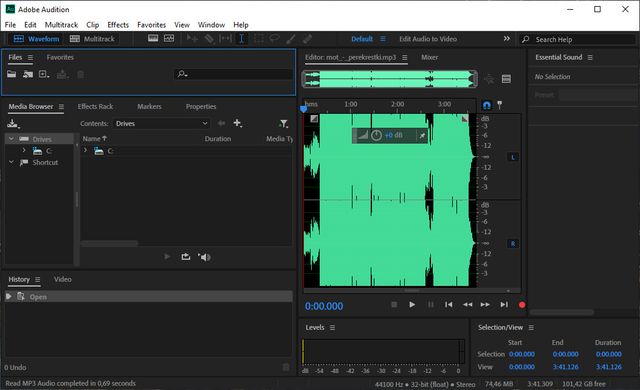Switch to Waveform editor view
The image size is (640, 390).
pyautogui.click(x=36, y=39)
